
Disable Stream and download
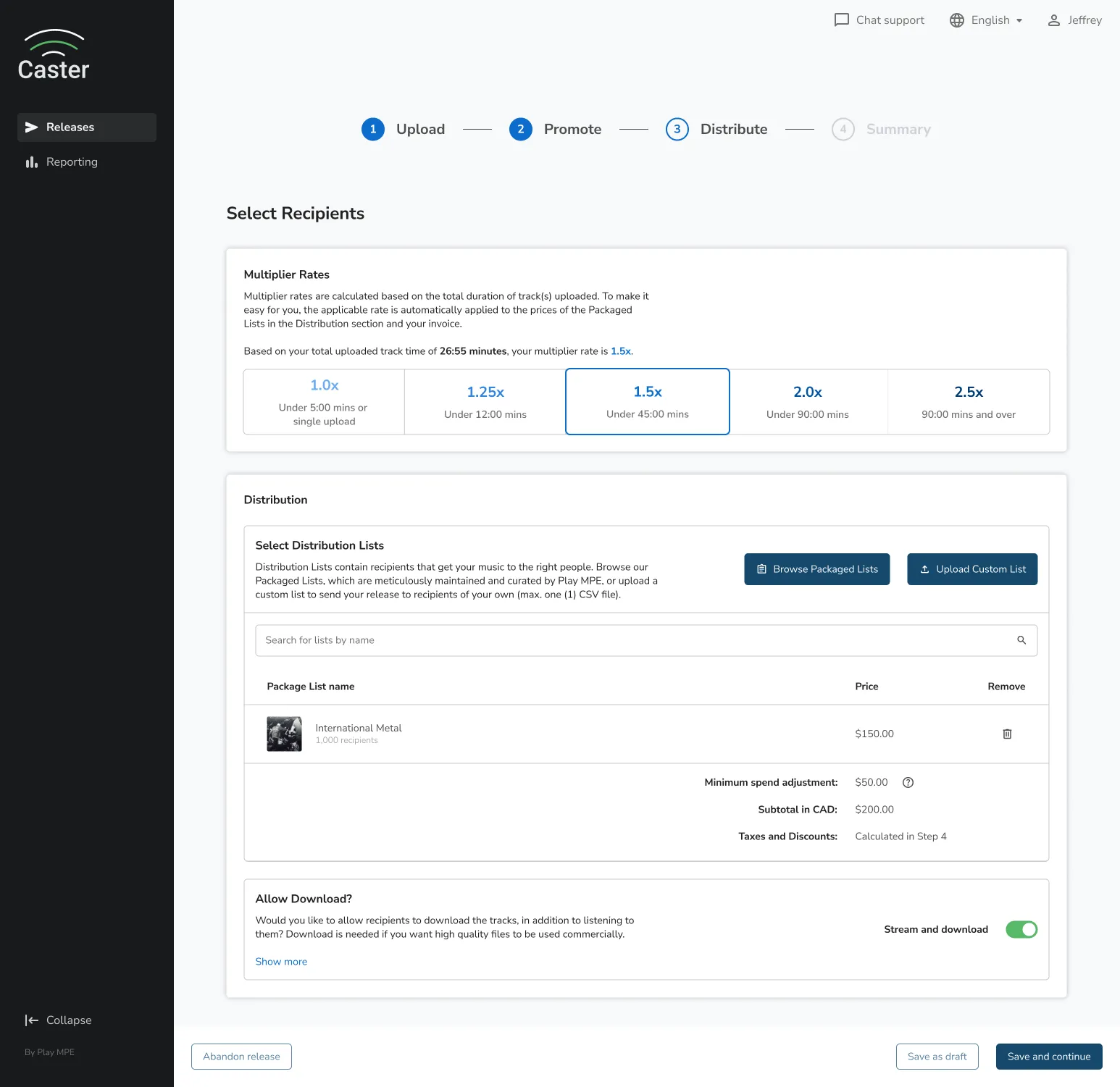tap(1021, 929)
